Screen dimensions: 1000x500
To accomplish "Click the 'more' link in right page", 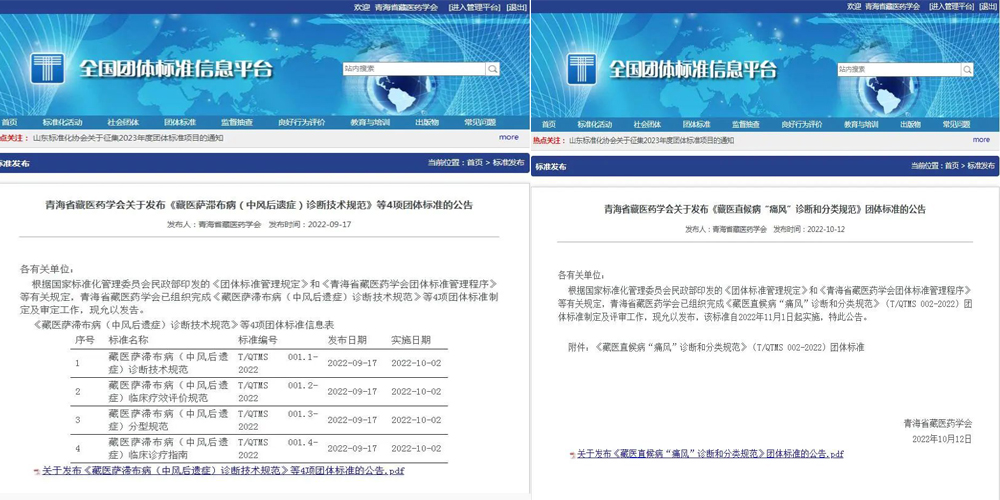I will click(x=982, y=139).
